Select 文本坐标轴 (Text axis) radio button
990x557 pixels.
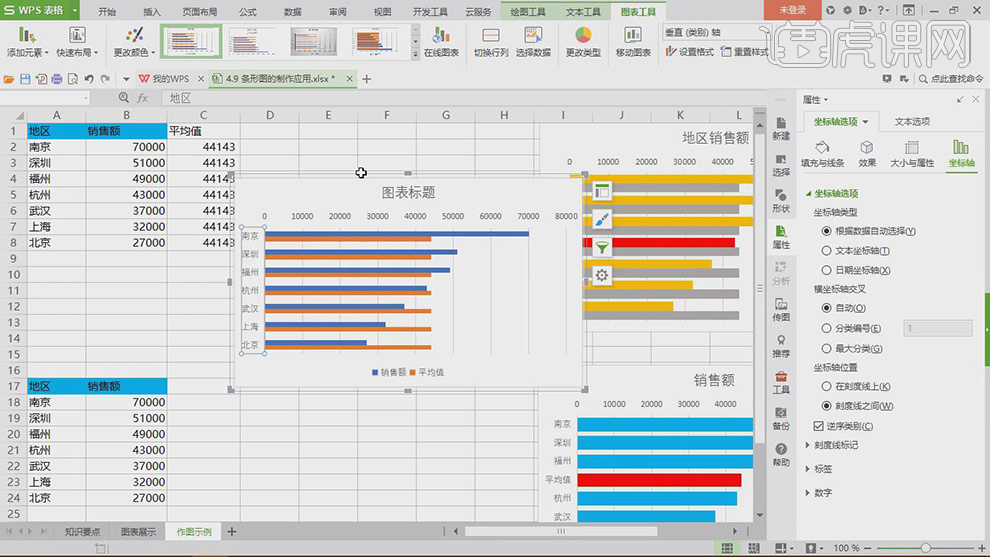(x=826, y=251)
